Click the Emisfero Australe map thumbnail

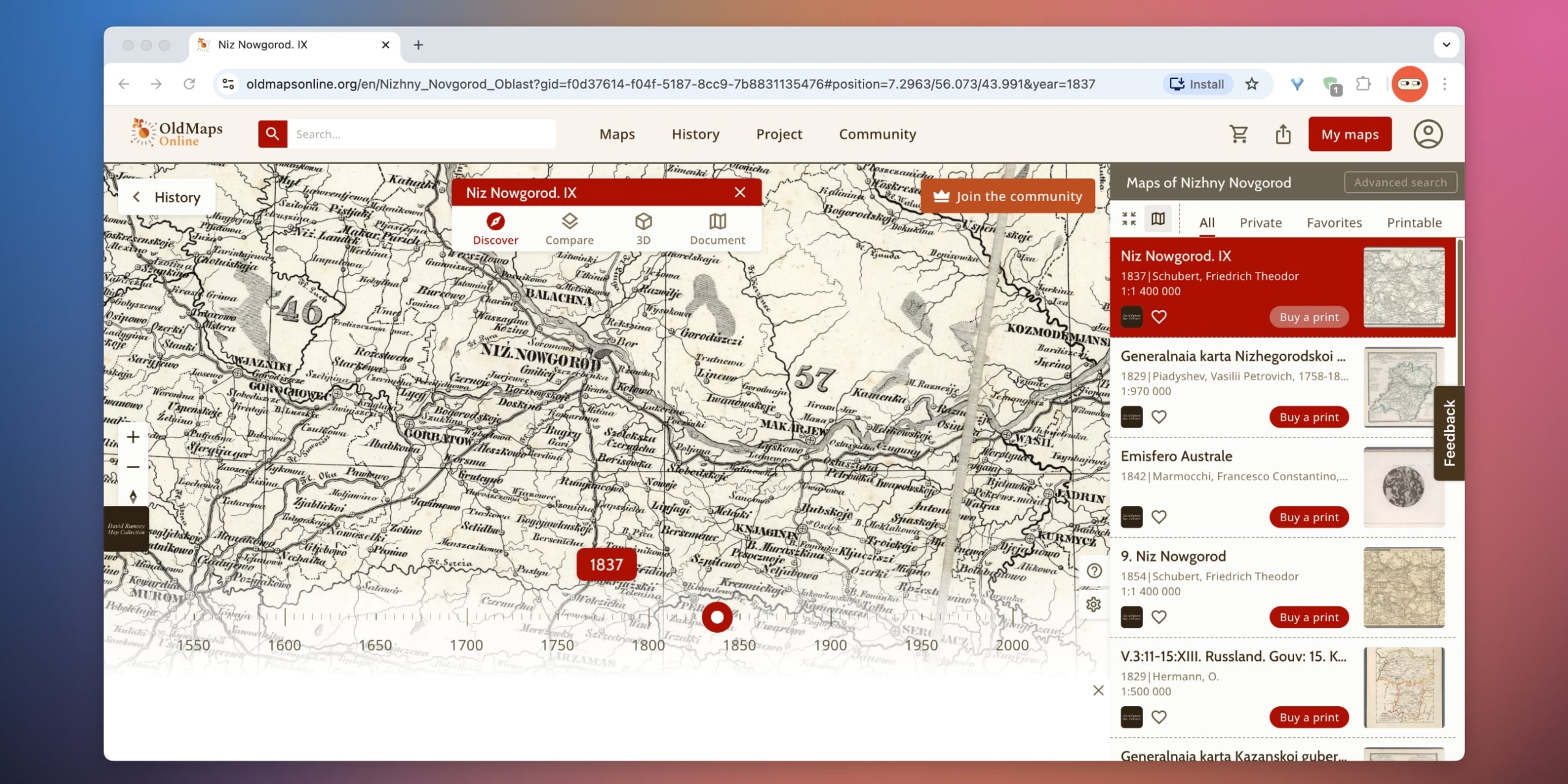click(x=1404, y=486)
